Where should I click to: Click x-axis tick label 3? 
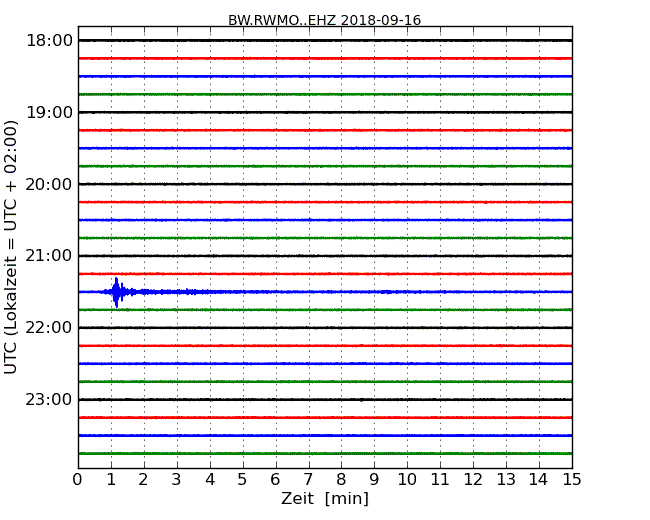177,480
